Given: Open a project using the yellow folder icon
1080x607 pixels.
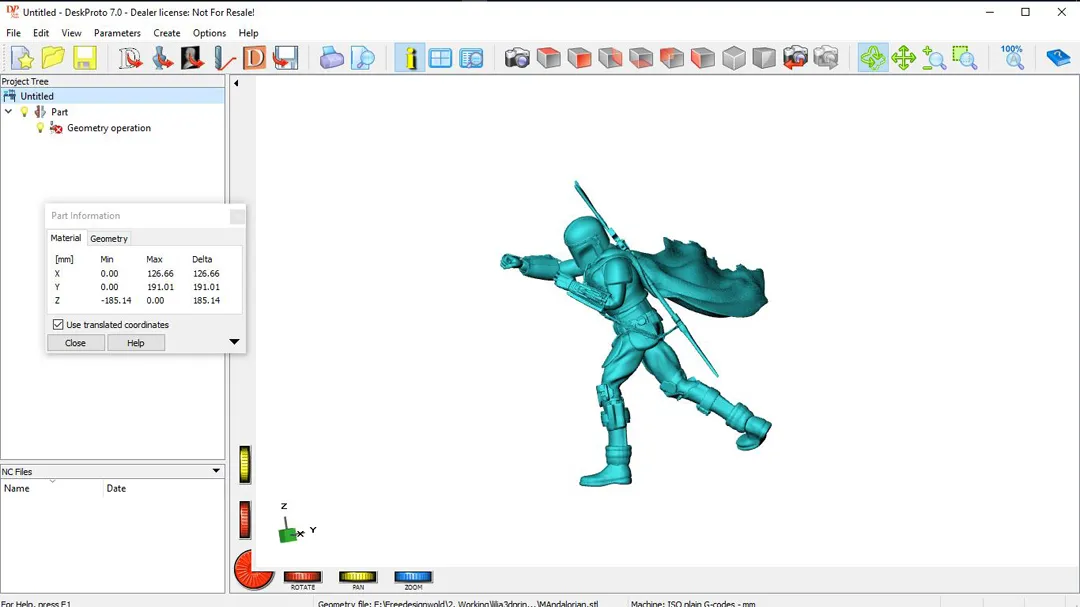Looking at the screenshot, I should (x=53, y=59).
